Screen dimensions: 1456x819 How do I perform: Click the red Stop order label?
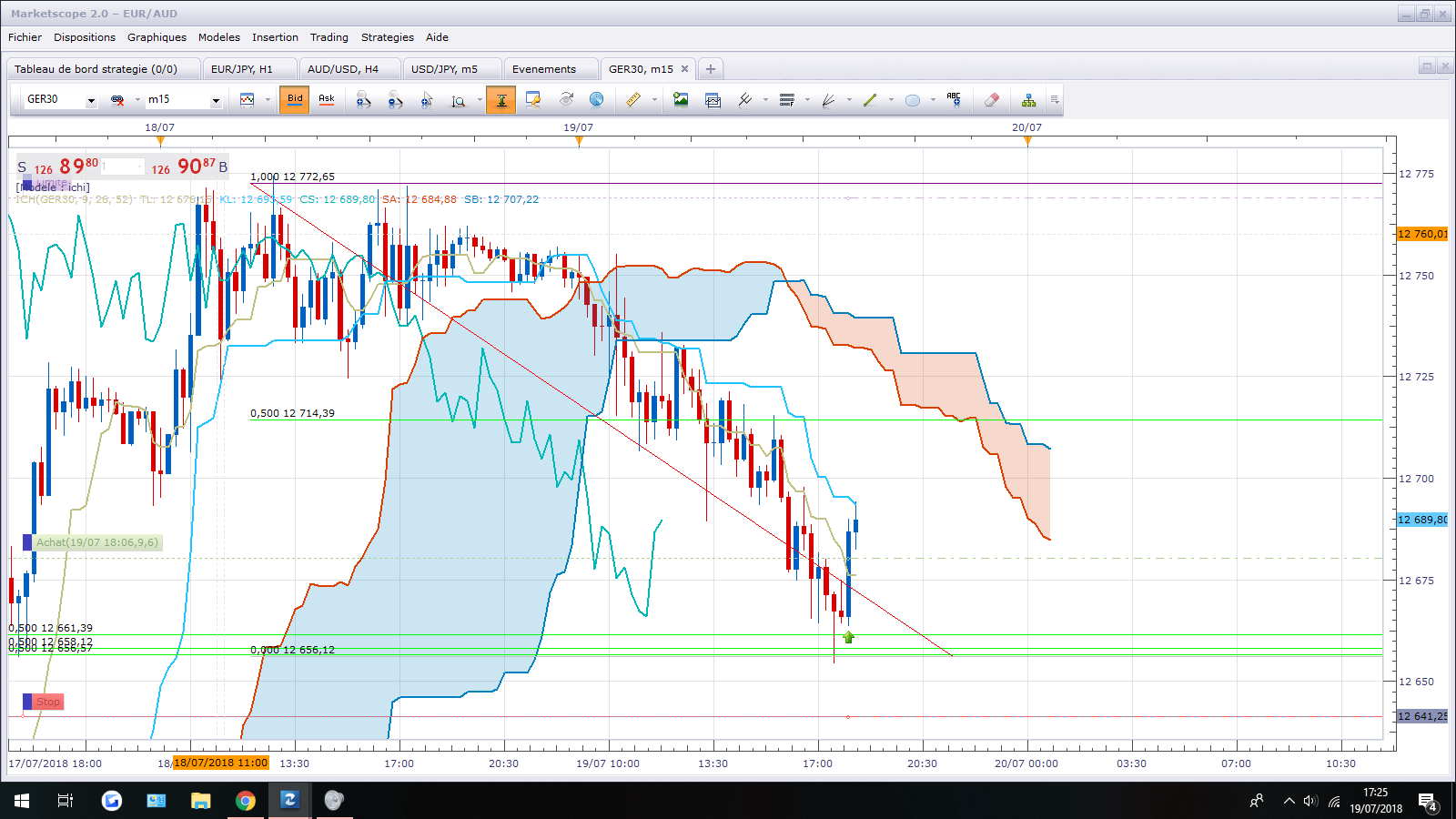pos(43,702)
